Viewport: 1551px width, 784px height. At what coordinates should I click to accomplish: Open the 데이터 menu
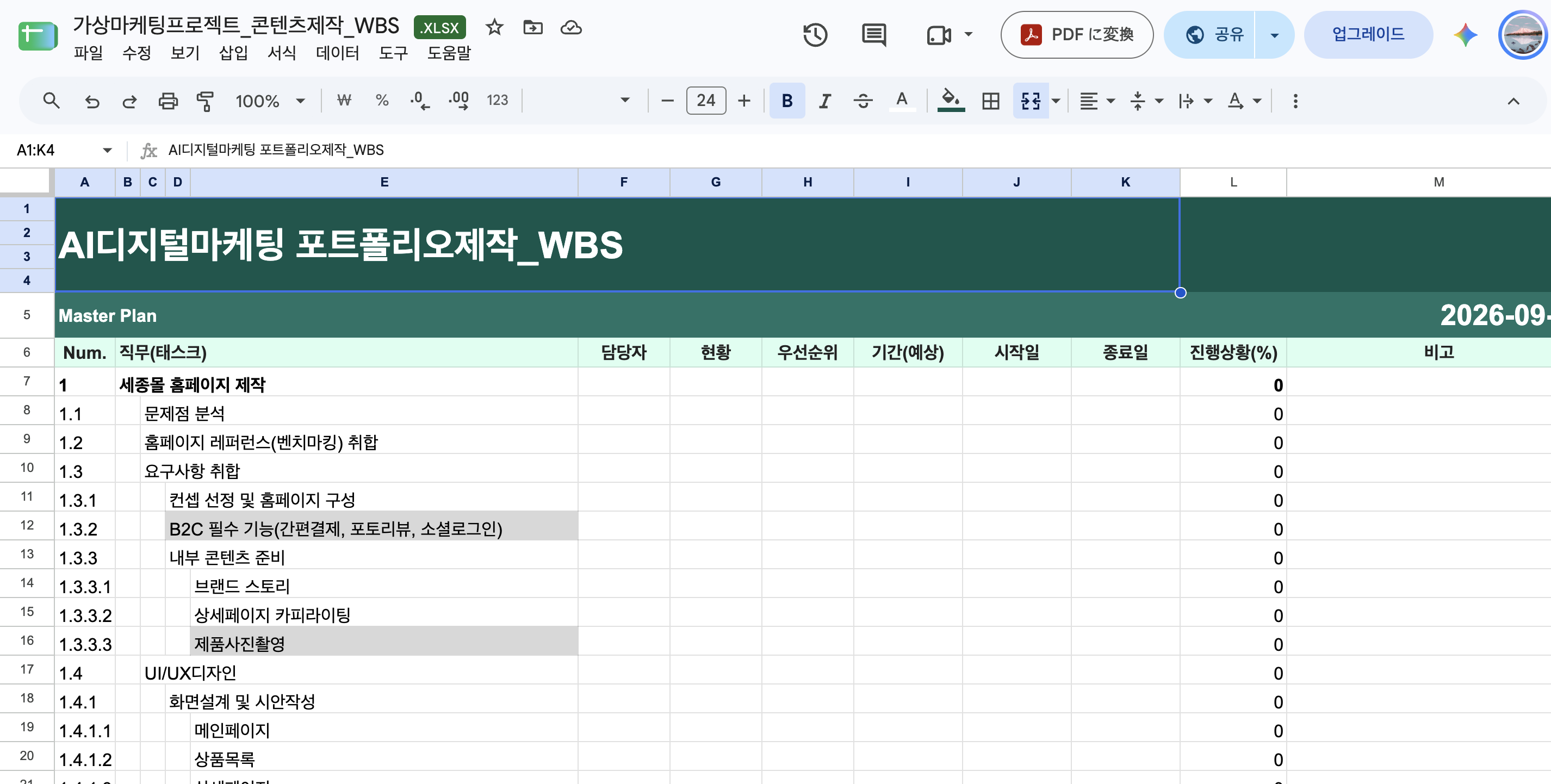(337, 53)
